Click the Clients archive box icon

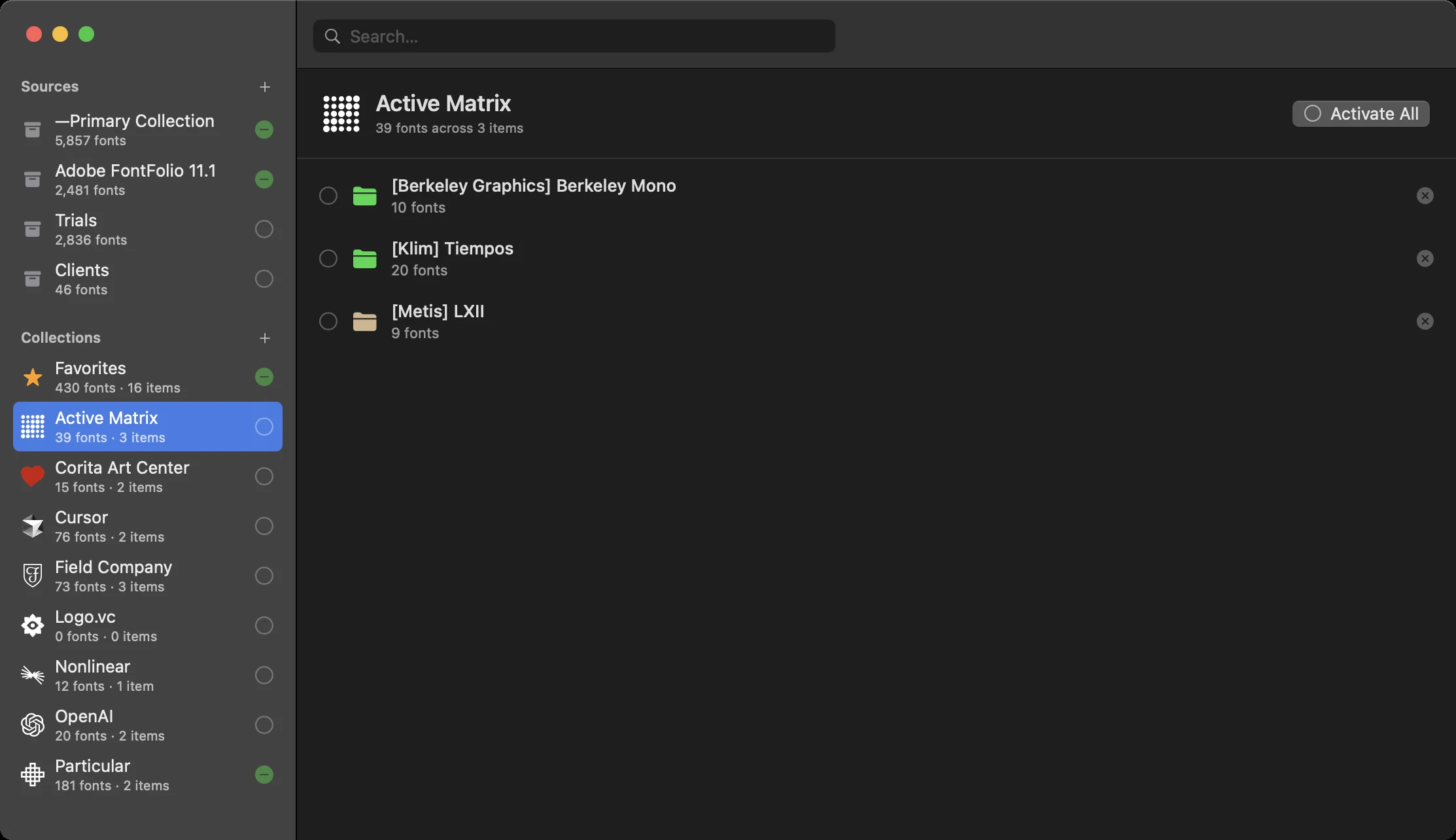tap(32, 279)
